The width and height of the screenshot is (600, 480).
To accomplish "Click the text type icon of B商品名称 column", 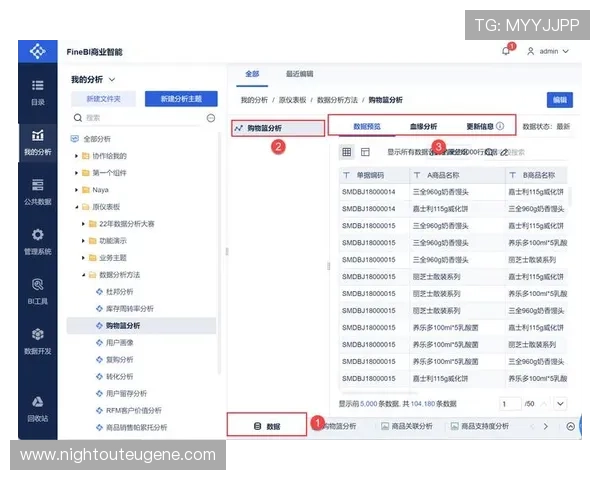I will (512, 175).
